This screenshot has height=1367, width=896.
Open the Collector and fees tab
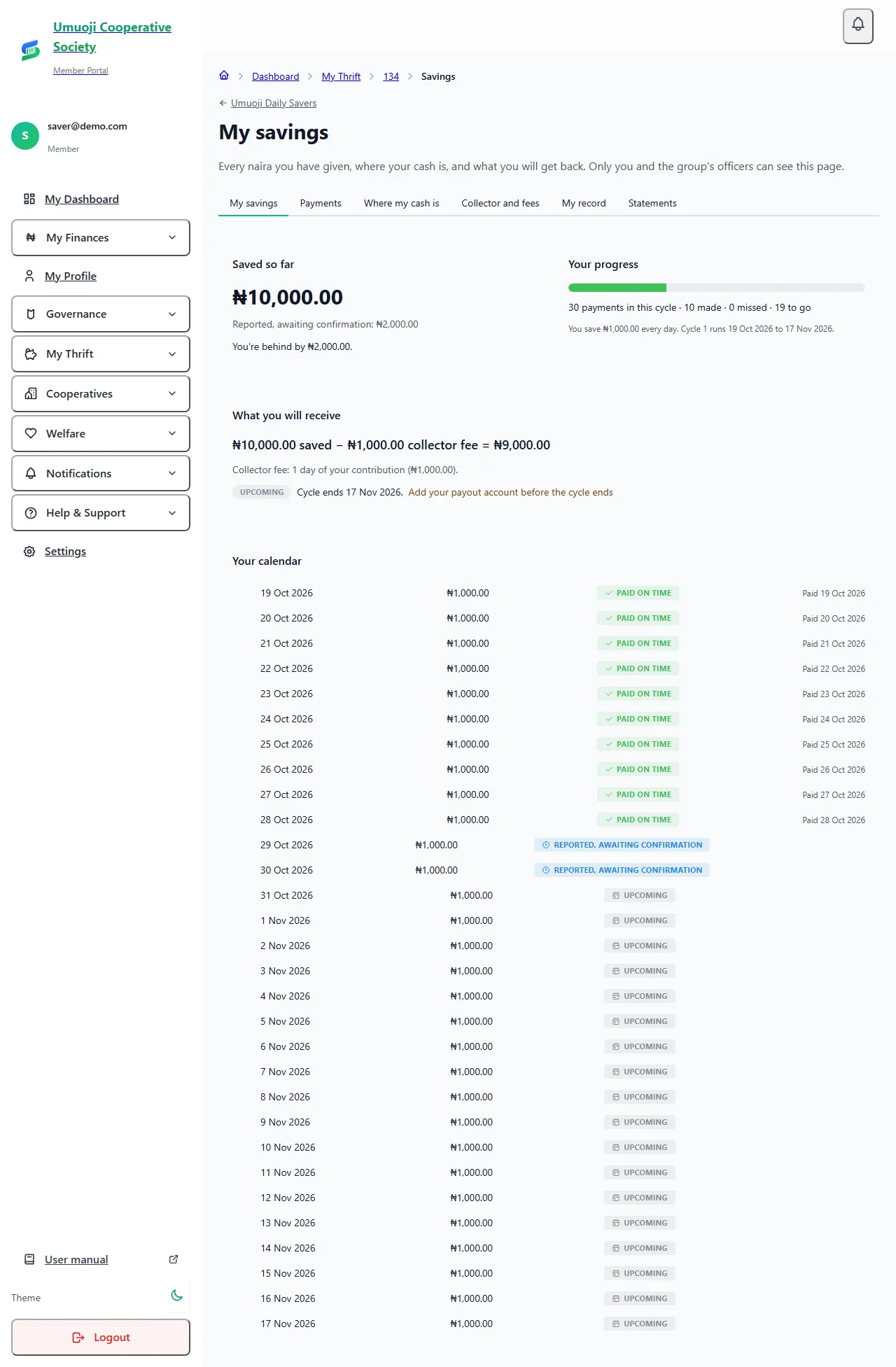pos(500,203)
